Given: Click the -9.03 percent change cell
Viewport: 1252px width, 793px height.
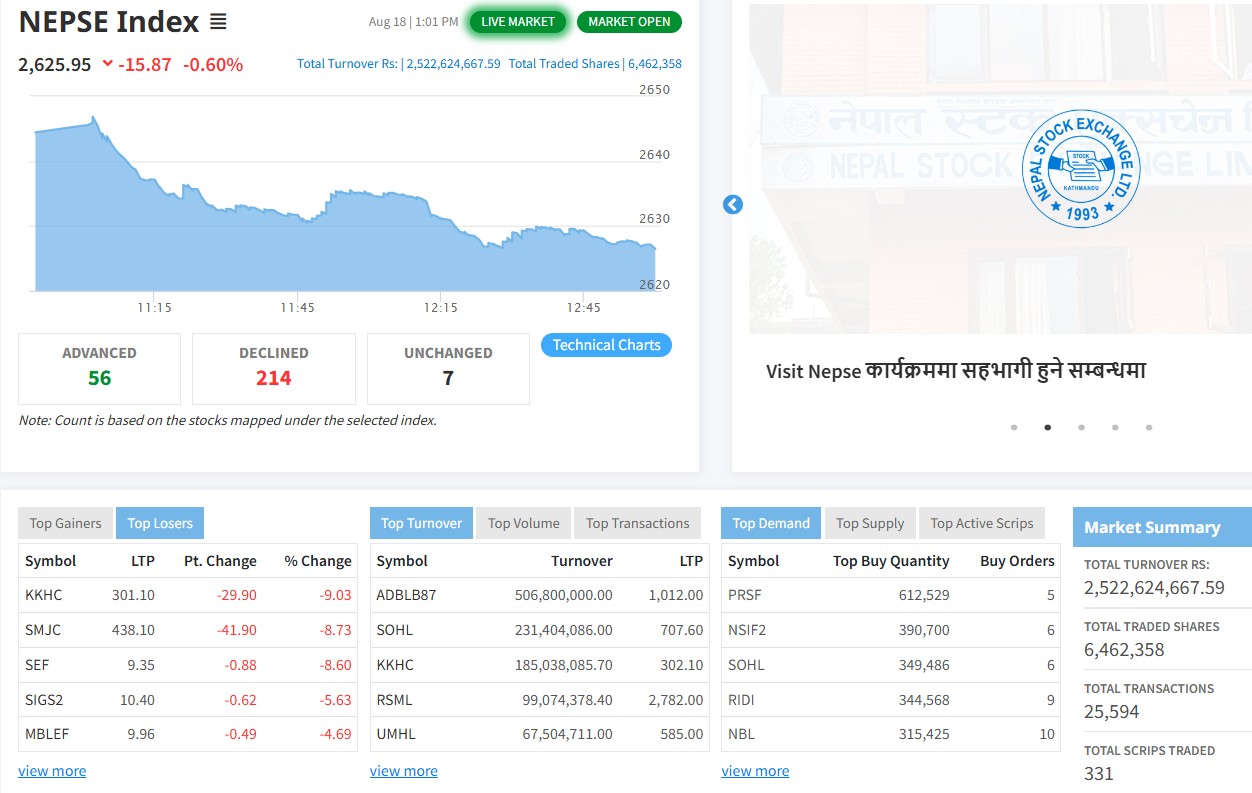Looking at the screenshot, I should (x=335, y=595).
